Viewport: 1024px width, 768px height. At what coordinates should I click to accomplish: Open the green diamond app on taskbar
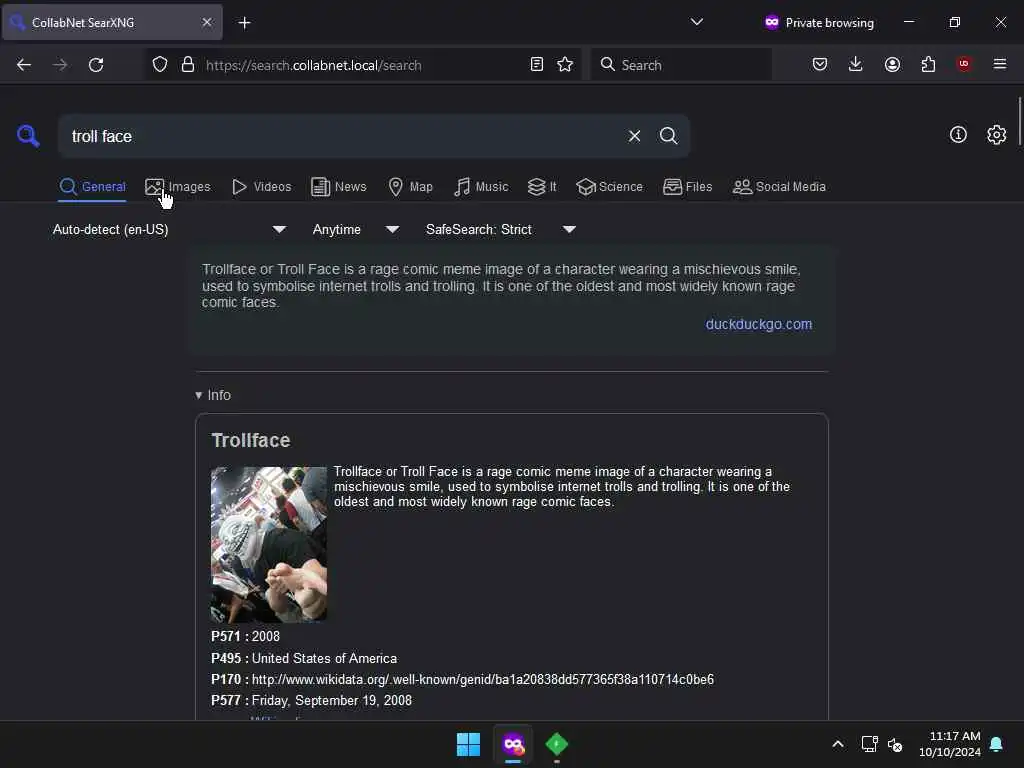[556, 744]
